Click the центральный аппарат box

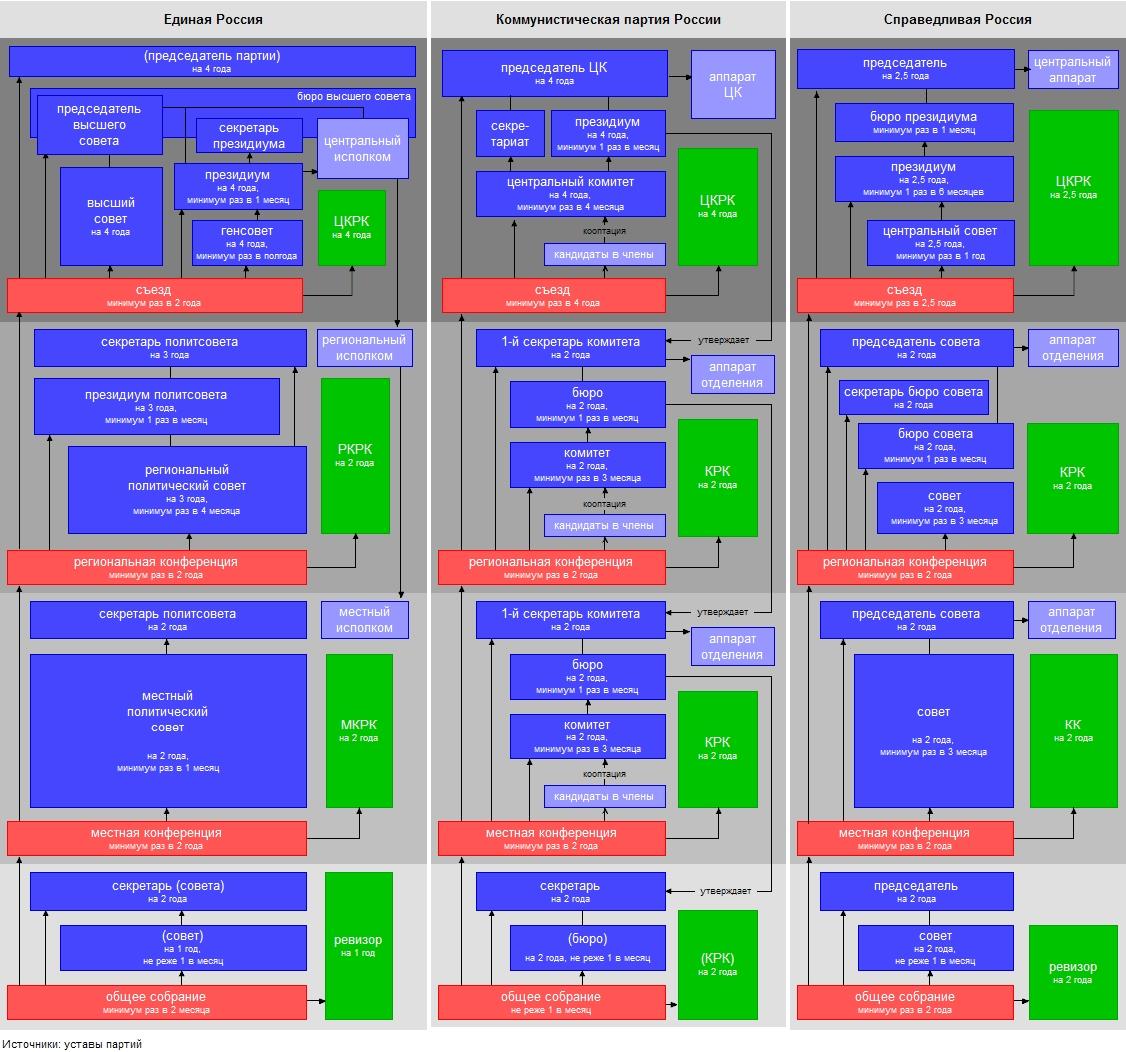[x=1072, y=69]
